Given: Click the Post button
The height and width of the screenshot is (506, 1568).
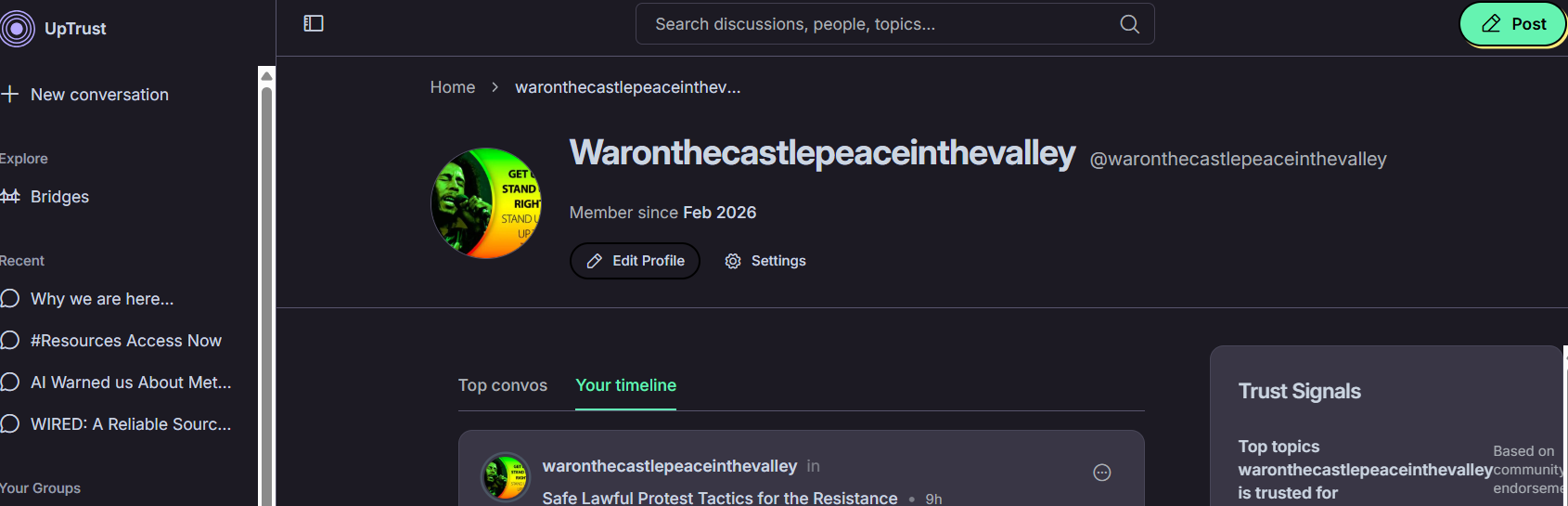Looking at the screenshot, I should click(1513, 24).
